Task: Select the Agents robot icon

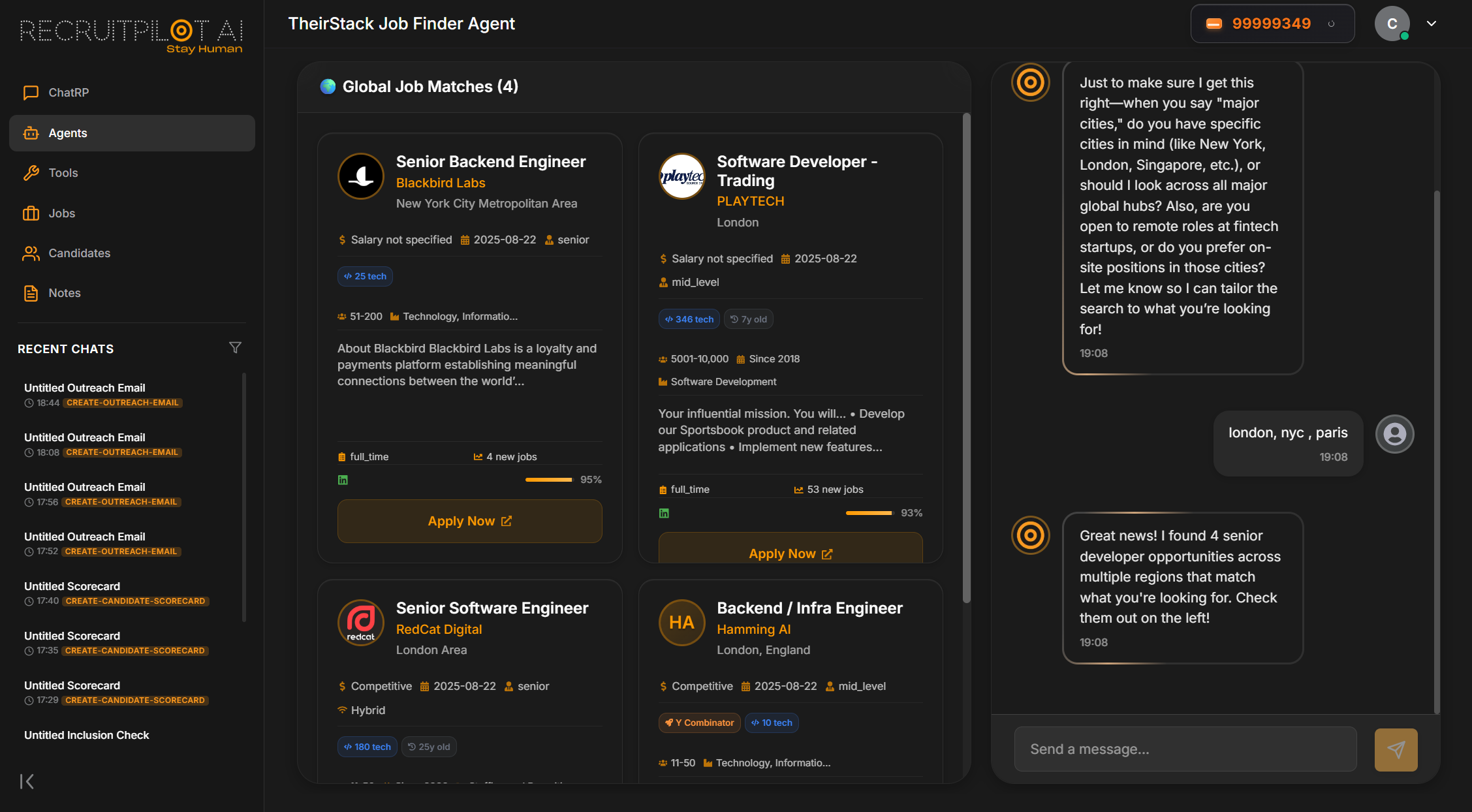Action: click(31, 133)
